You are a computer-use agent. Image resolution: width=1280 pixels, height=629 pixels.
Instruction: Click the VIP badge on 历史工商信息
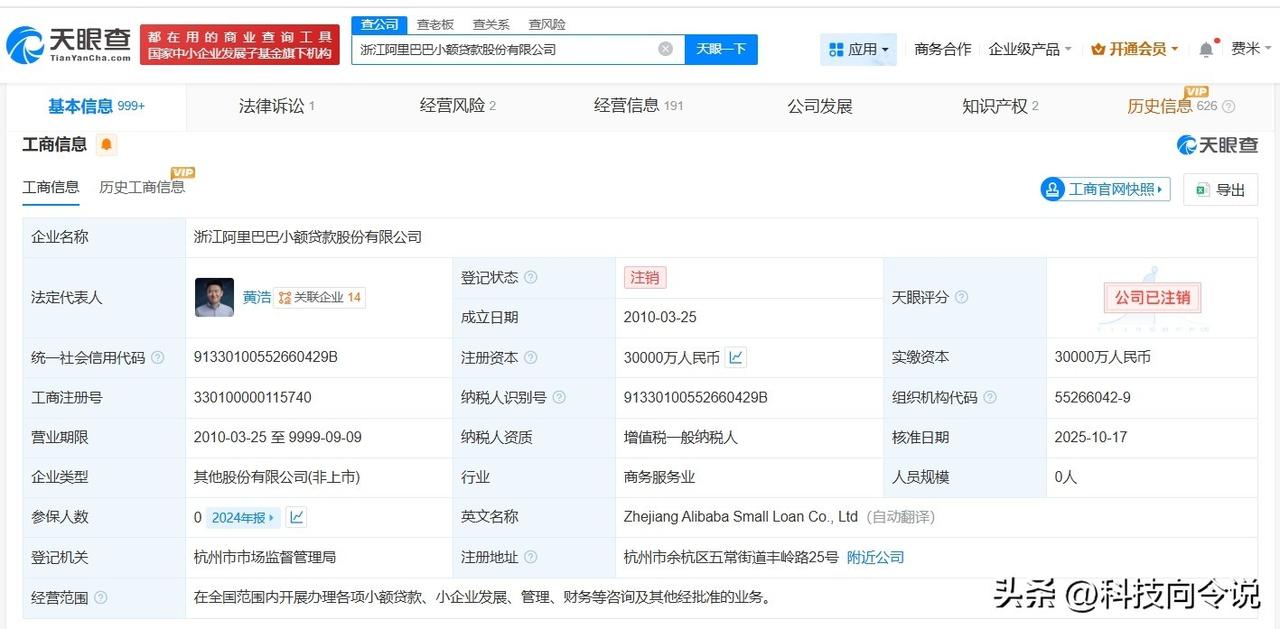click(x=182, y=172)
